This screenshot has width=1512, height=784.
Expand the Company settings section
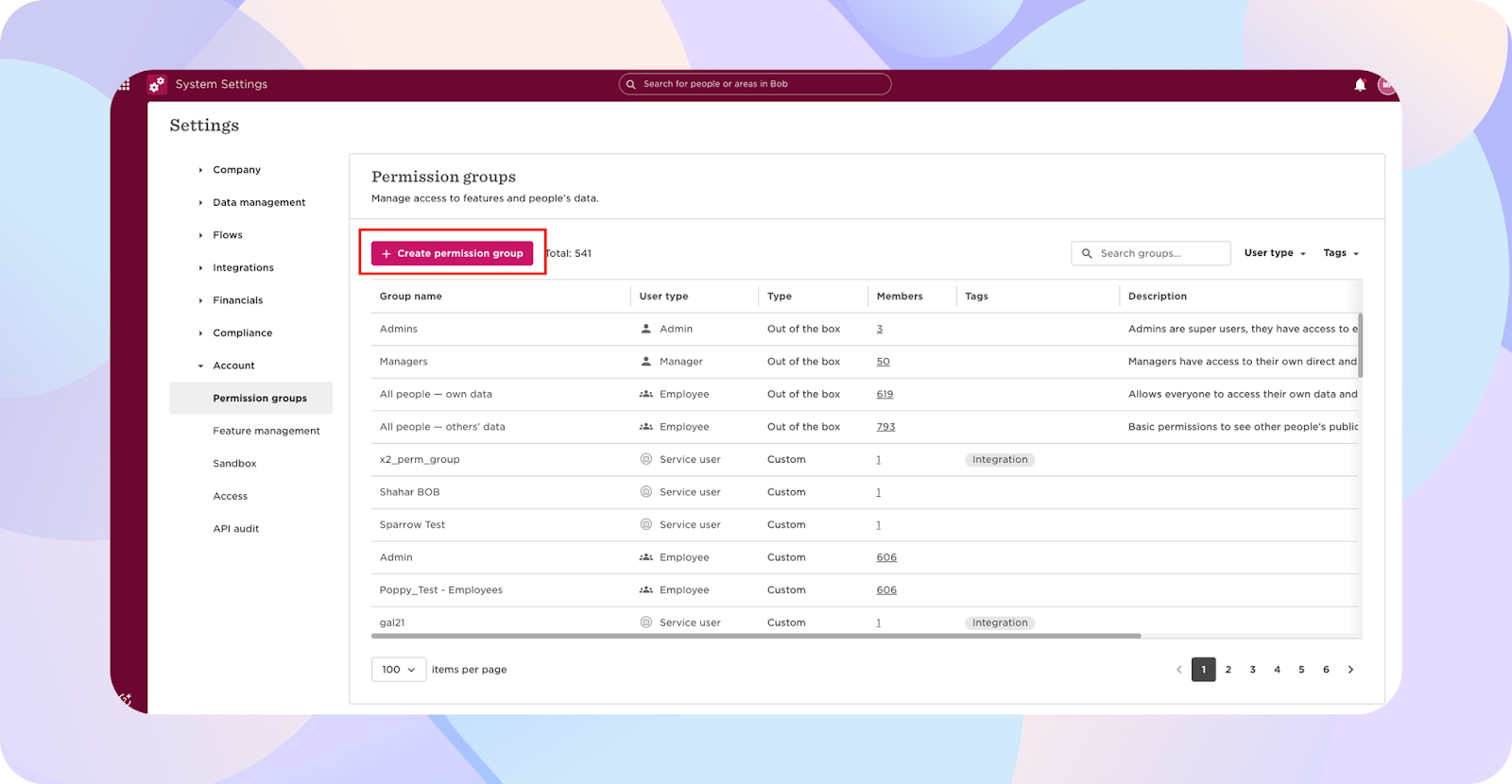click(x=200, y=170)
